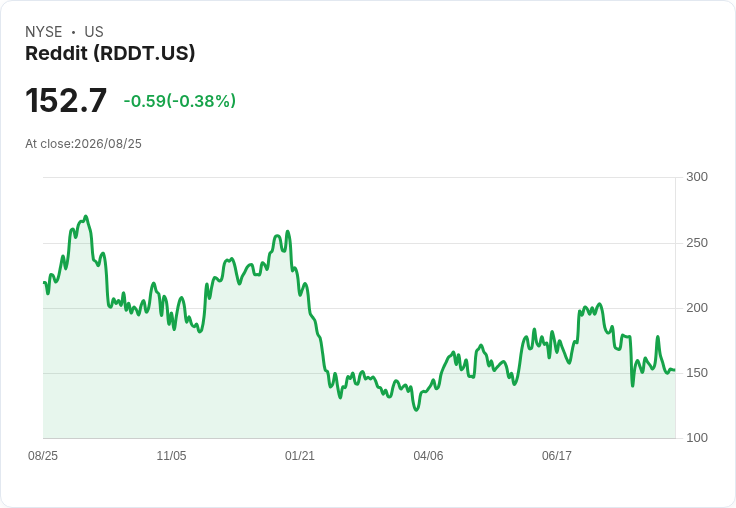
Task: Click the 01/21 date label on x-axis
Action: pyautogui.click(x=299, y=455)
